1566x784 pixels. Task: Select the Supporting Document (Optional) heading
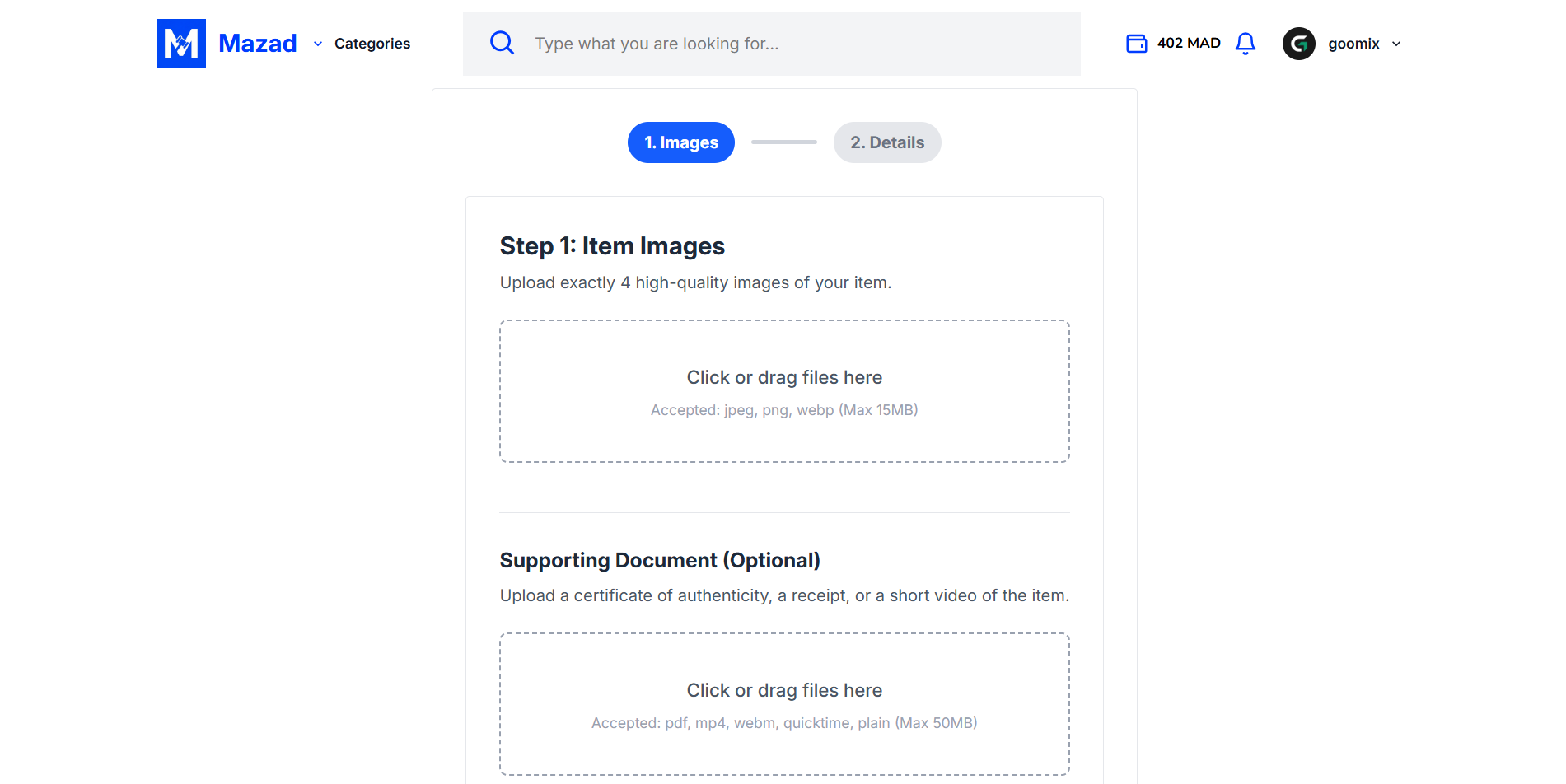coord(660,560)
